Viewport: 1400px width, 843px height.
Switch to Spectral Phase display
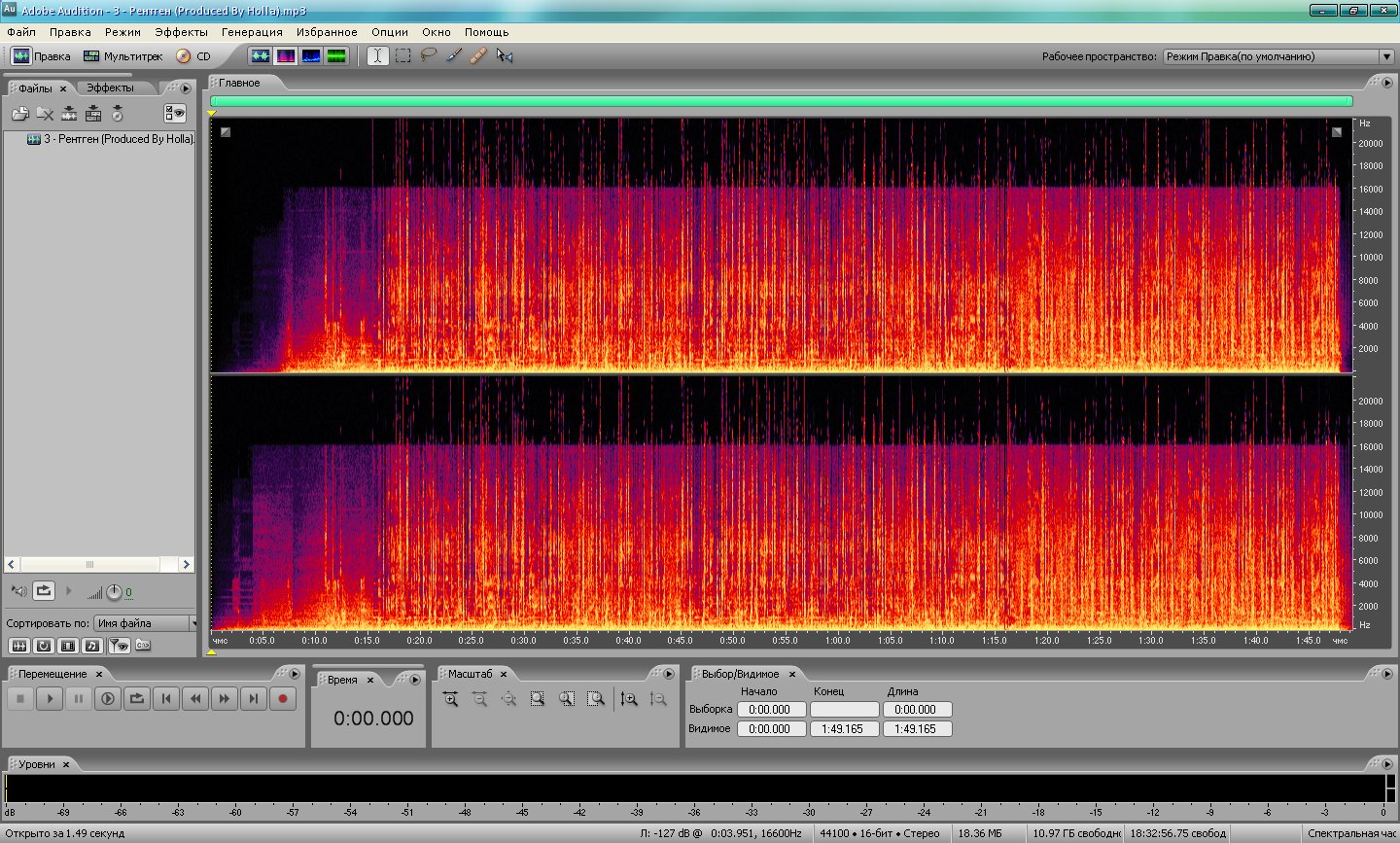tap(336, 56)
